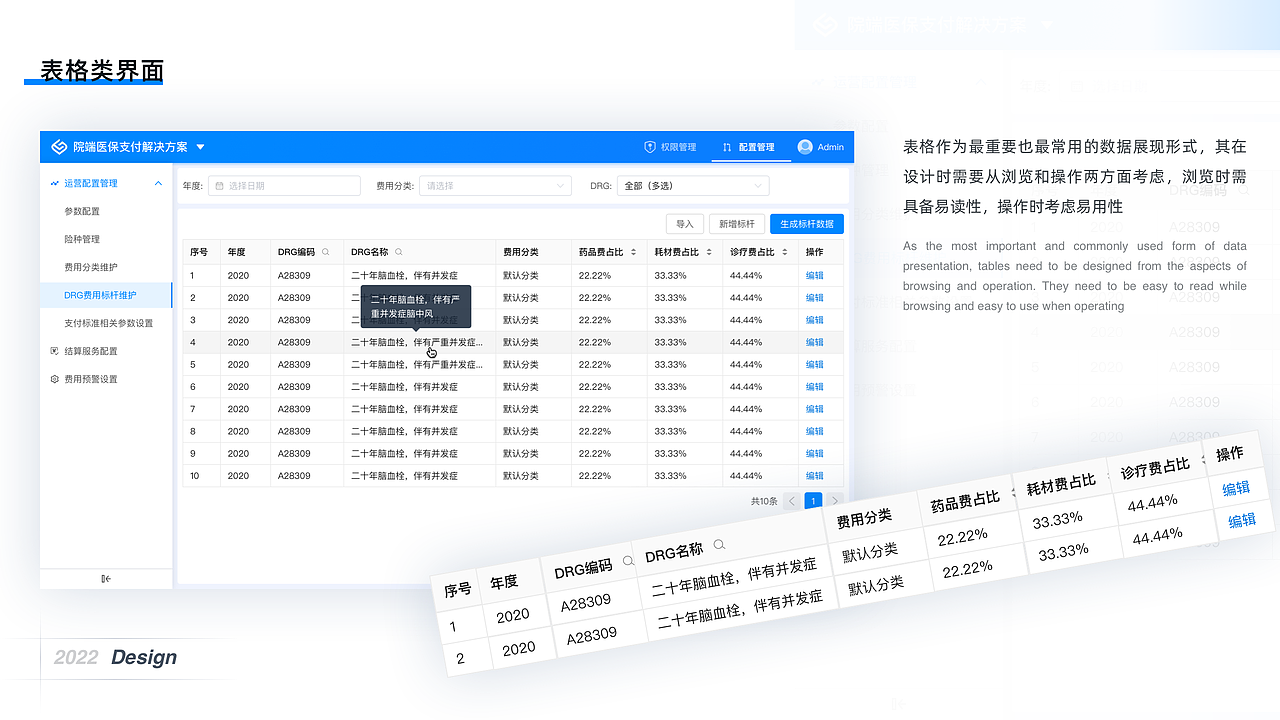Click the A28309 cell in row 3
The height and width of the screenshot is (720, 1280).
tap(294, 320)
